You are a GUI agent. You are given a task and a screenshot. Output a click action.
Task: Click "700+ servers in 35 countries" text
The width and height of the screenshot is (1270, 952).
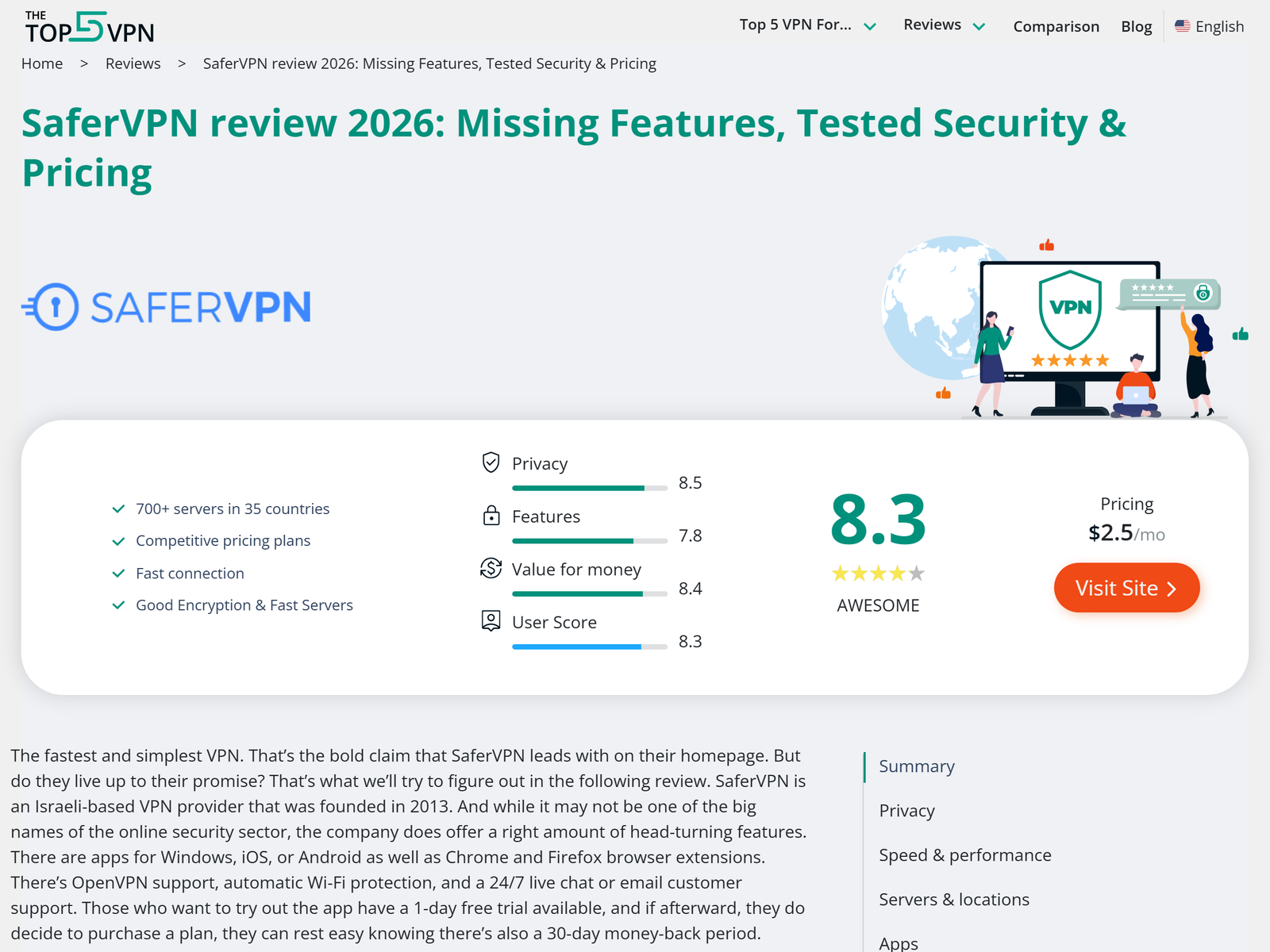click(x=233, y=509)
